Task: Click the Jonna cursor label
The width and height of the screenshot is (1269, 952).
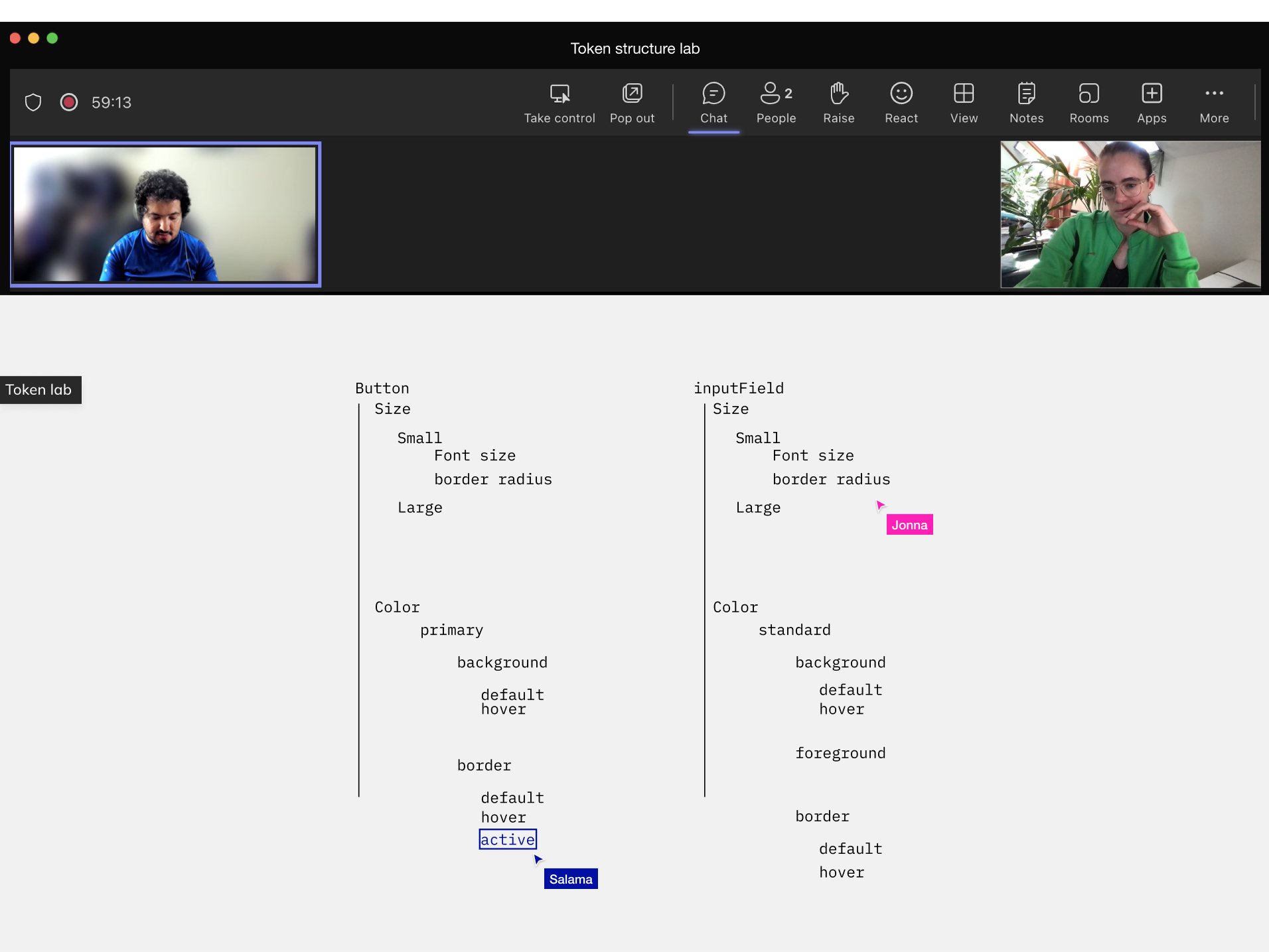Action: coord(909,525)
